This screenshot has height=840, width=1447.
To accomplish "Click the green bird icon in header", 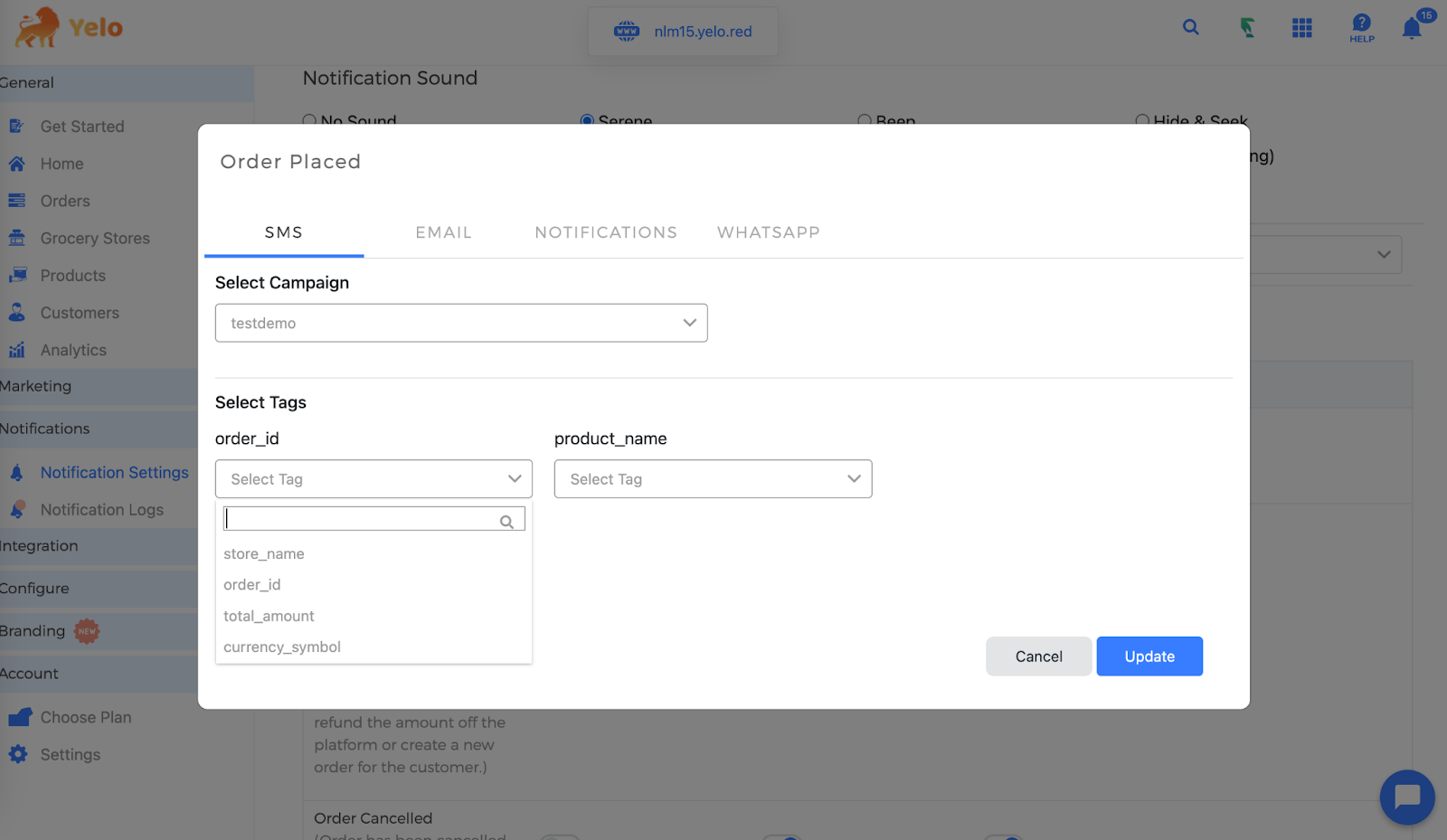I will point(1247,28).
